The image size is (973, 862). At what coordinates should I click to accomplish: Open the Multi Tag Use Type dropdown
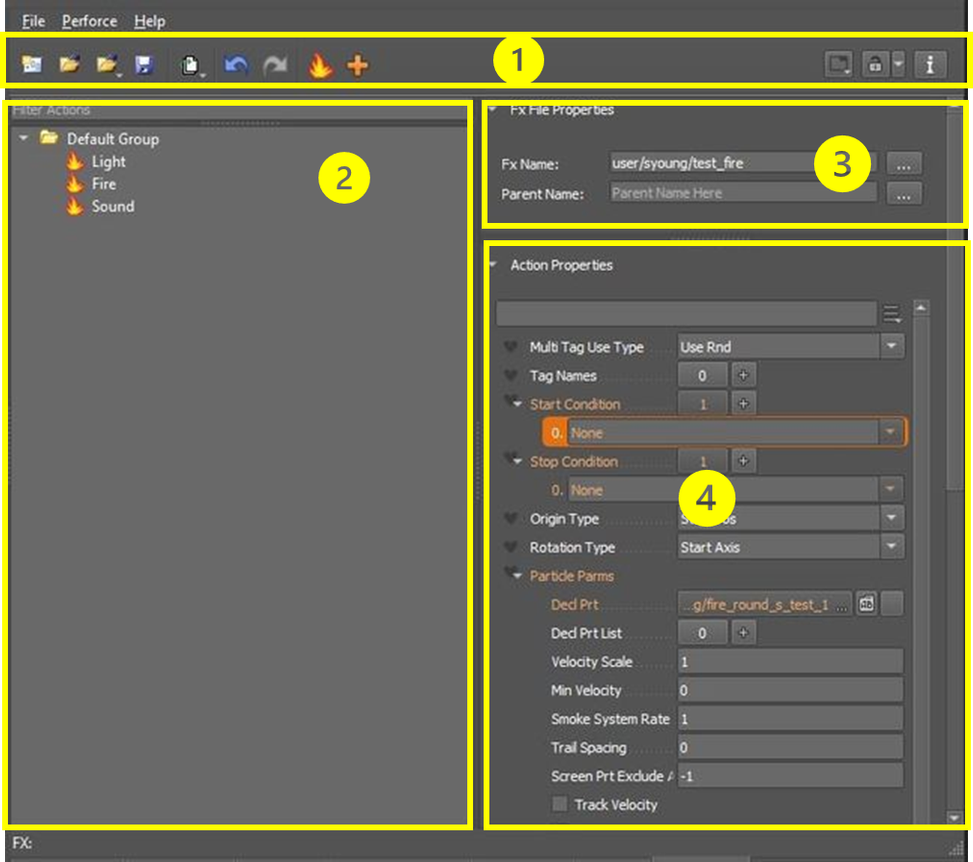click(891, 346)
